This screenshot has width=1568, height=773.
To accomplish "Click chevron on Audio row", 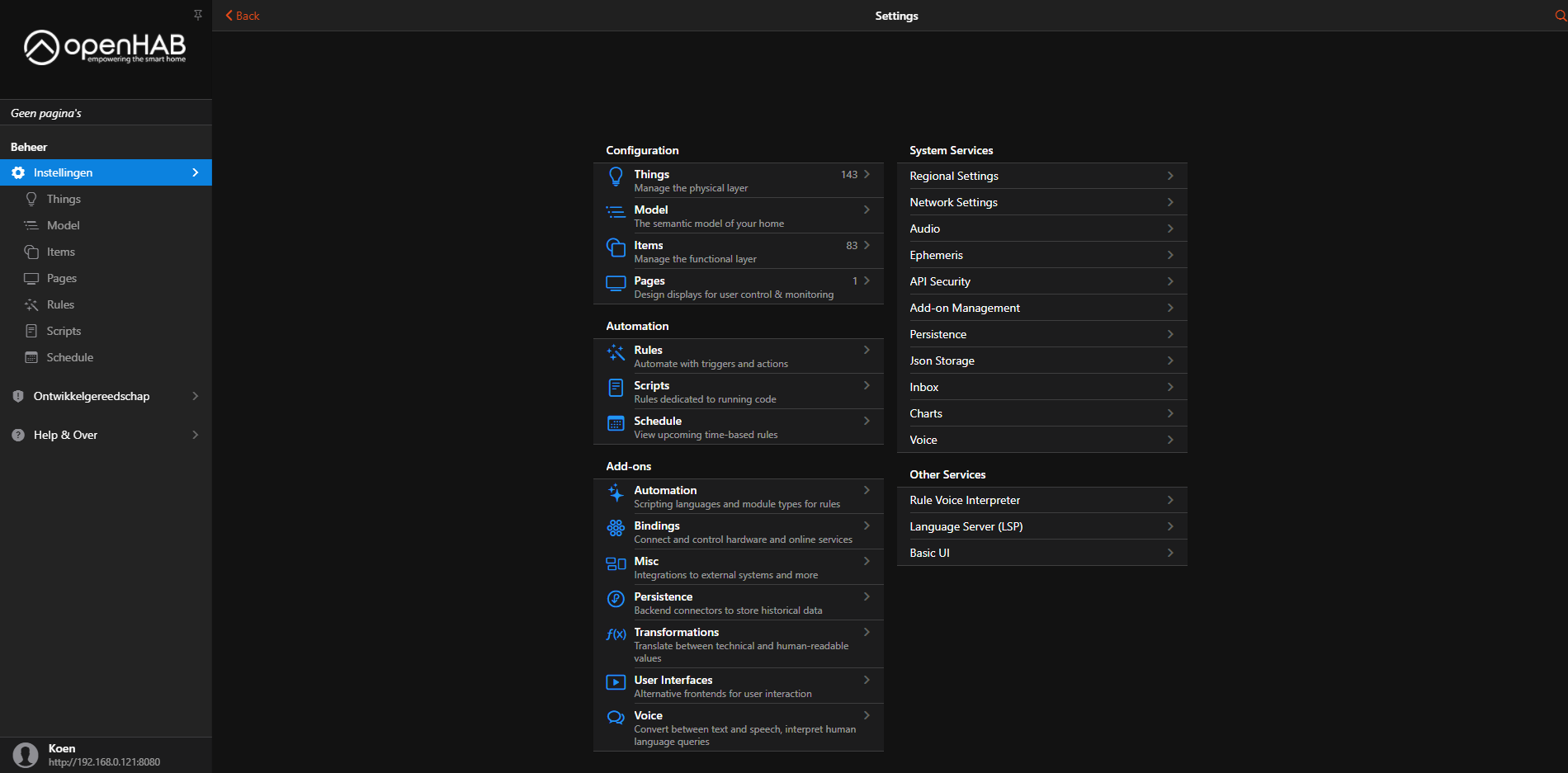I will (1170, 229).
